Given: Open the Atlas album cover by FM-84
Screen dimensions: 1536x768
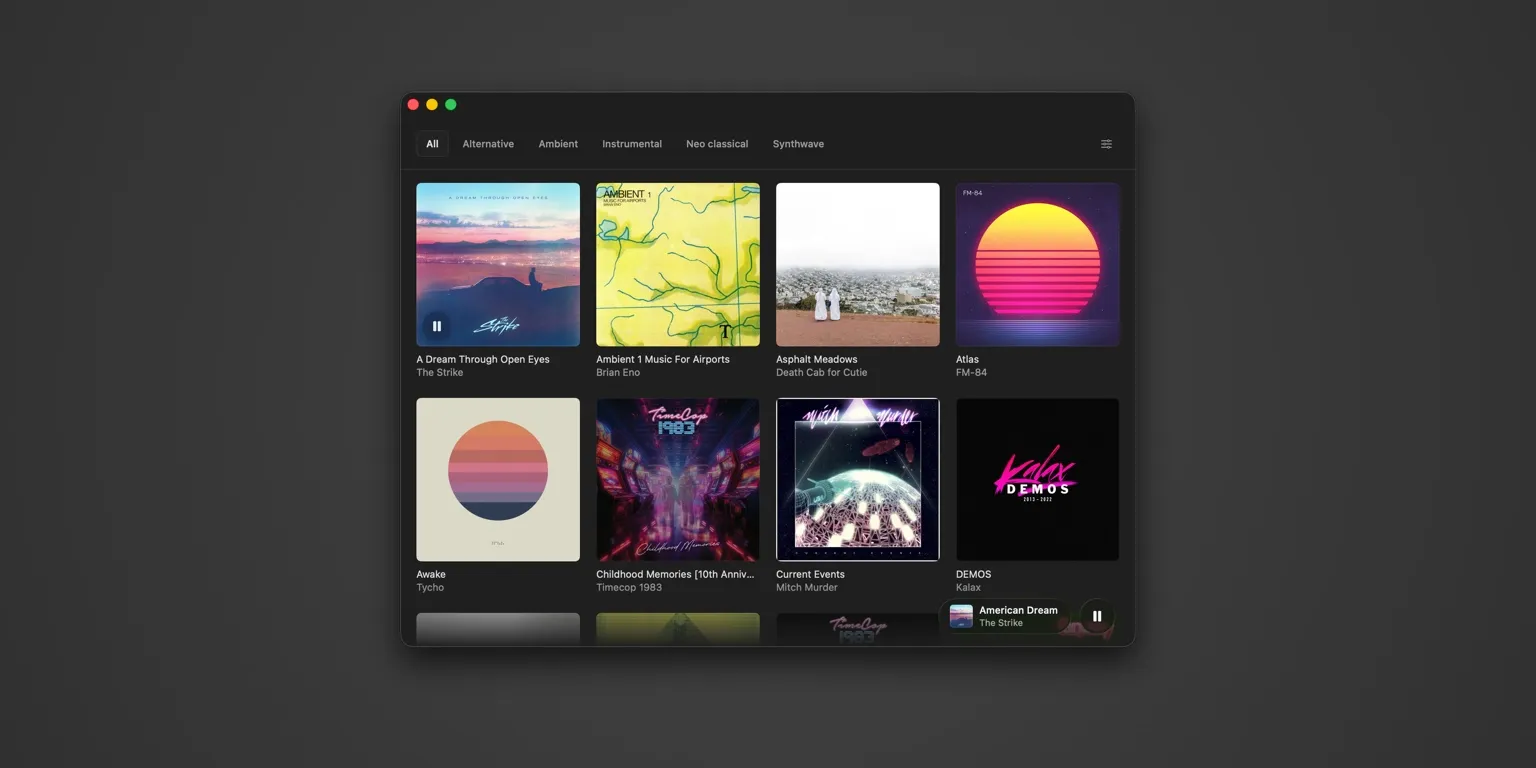Looking at the screenshot, I should pyautogui.click(x=1038, y=264).
